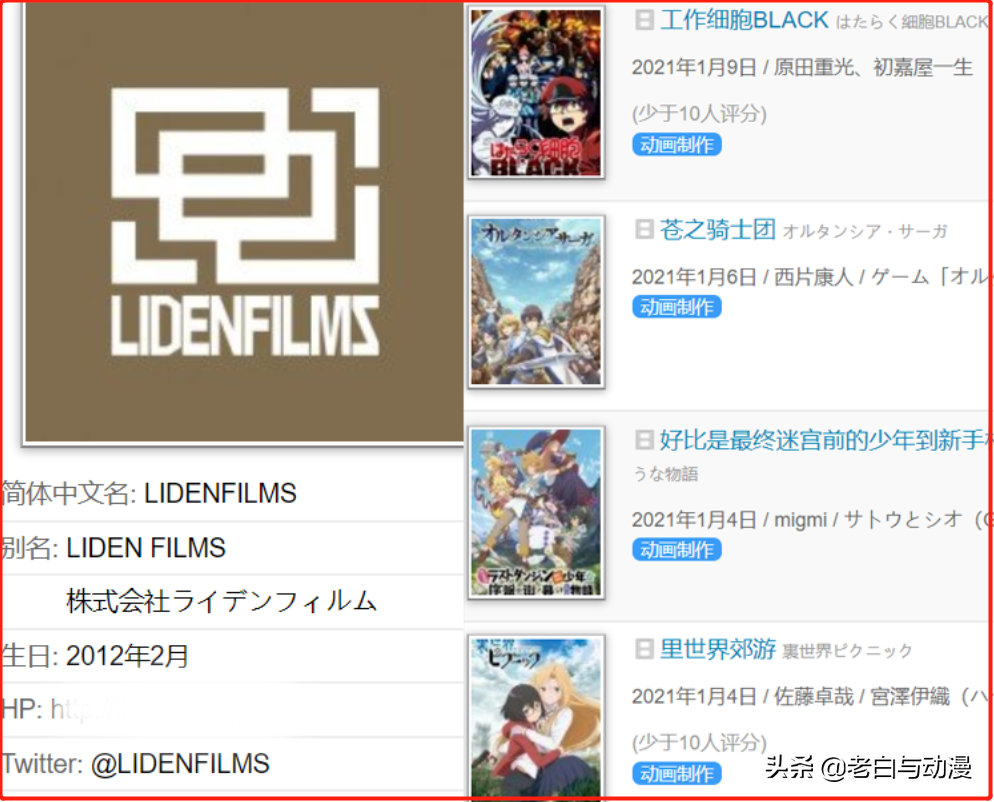Image resolution: width=994 pixels, height=802 pixels.
Task: Open the 好比是最终迷宫前的少年 title link
Action: pyautogui.click(x=825, y=439)
